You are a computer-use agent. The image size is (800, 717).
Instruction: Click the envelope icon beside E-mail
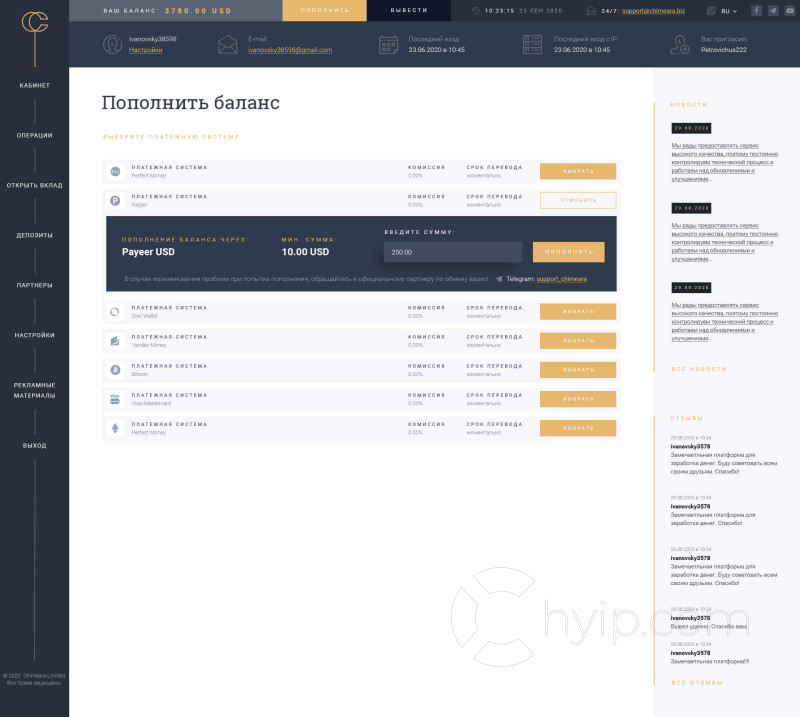pos(228,45)
